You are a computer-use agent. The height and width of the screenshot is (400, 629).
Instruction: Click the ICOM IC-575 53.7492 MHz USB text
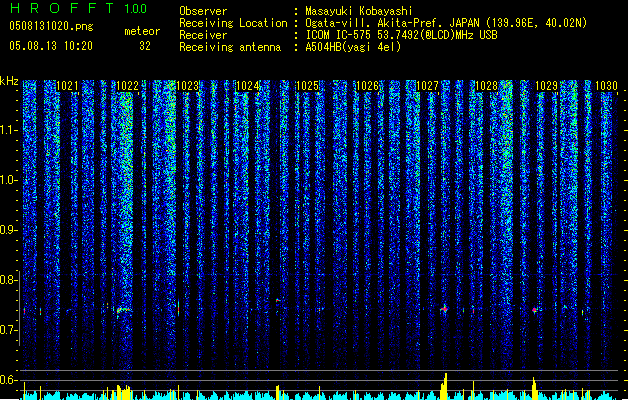401,35
